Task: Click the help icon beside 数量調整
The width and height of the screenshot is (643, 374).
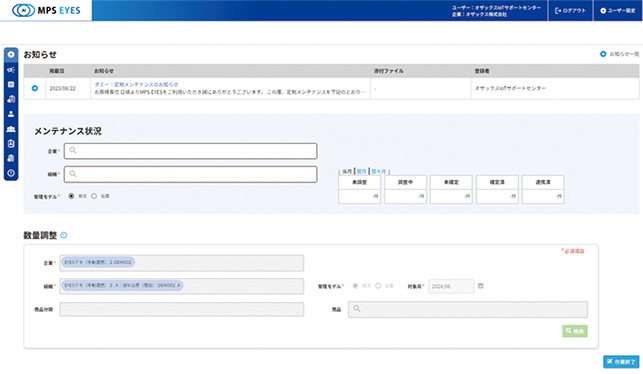Action: pyautogui.click(x=64, y=235)
